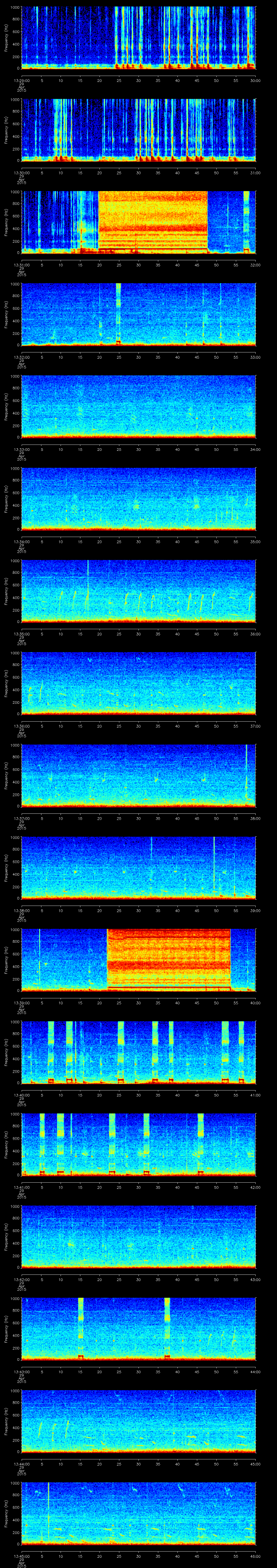Select the spectrogram panel starting at 13:43:00
Screen dimensions: 277x1568
(x=139, y=1329)
